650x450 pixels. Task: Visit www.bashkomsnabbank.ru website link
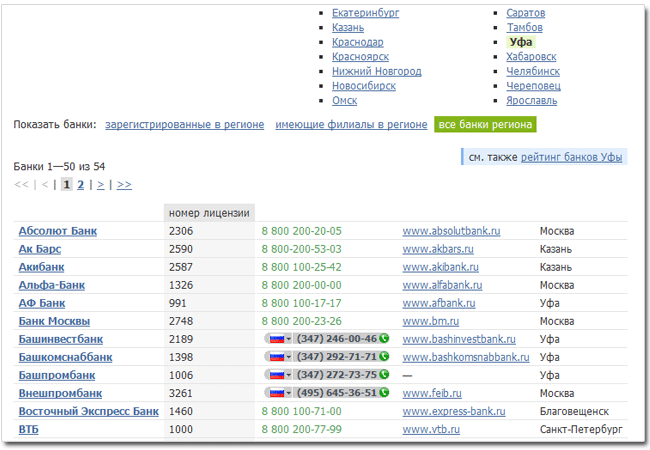pos(466,358)
